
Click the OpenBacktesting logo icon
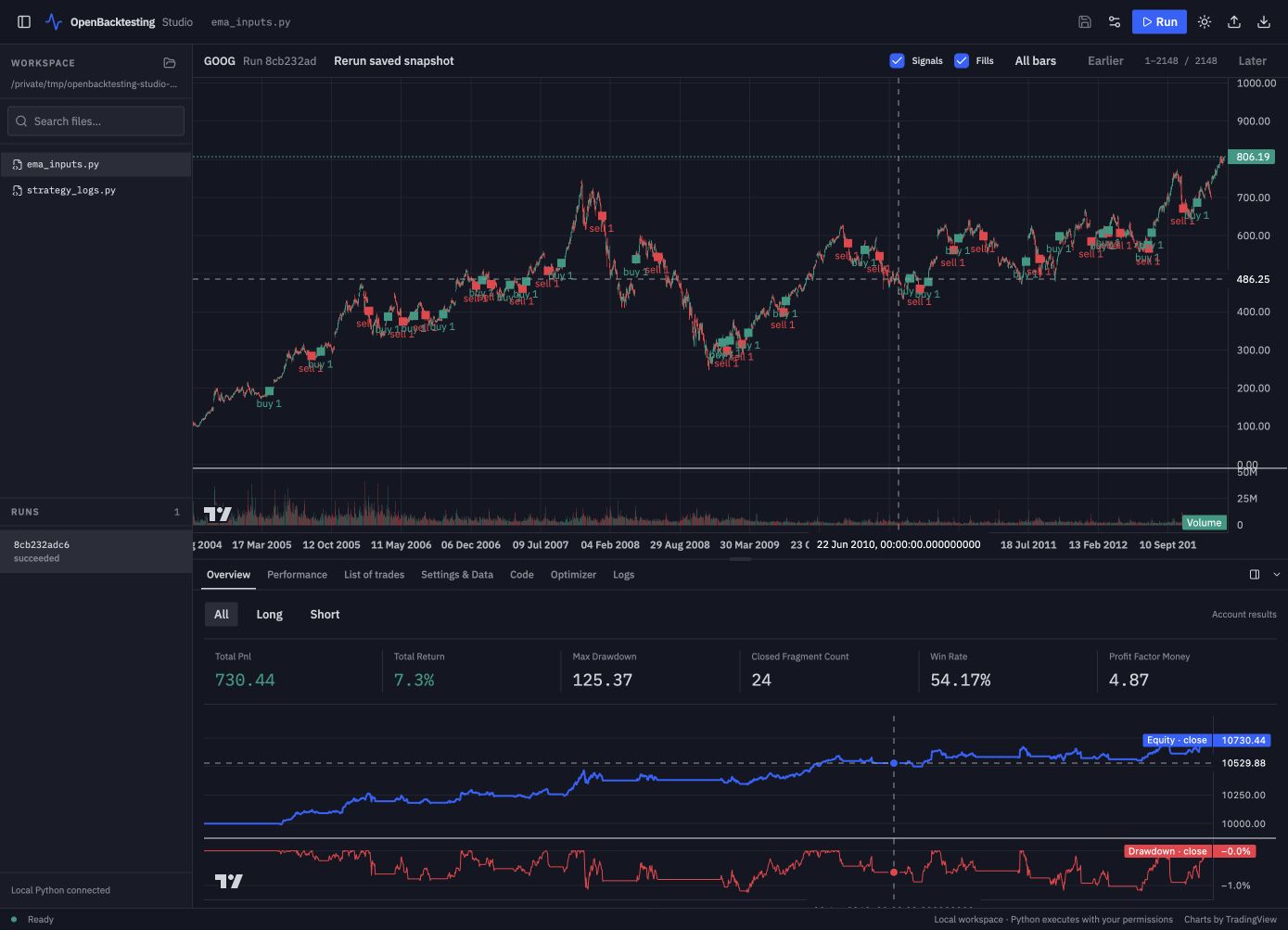click(54, 21)
